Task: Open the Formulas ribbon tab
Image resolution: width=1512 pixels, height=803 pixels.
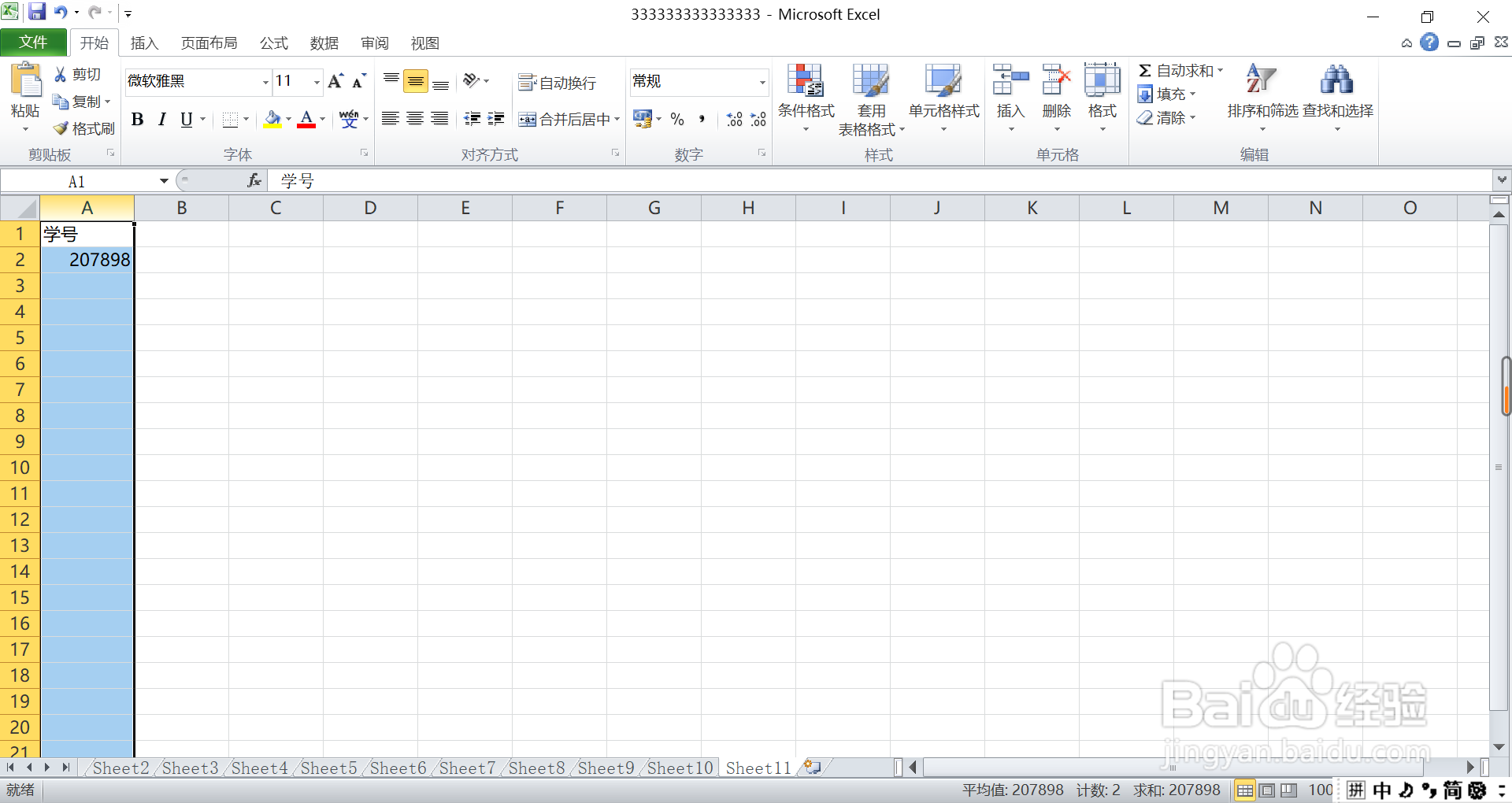Action: coord(274,43)
